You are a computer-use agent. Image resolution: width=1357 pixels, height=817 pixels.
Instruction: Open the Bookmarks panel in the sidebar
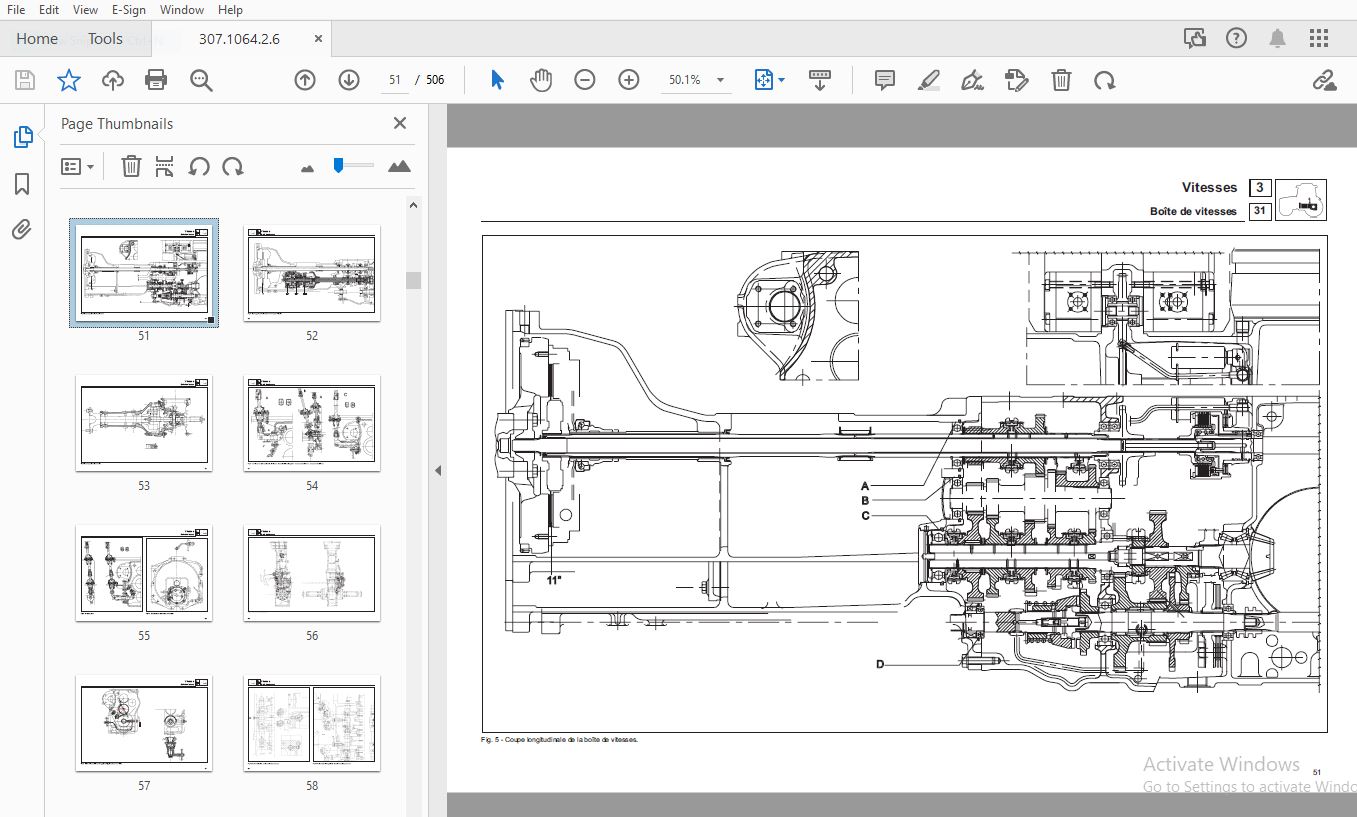tap(22, 184)
